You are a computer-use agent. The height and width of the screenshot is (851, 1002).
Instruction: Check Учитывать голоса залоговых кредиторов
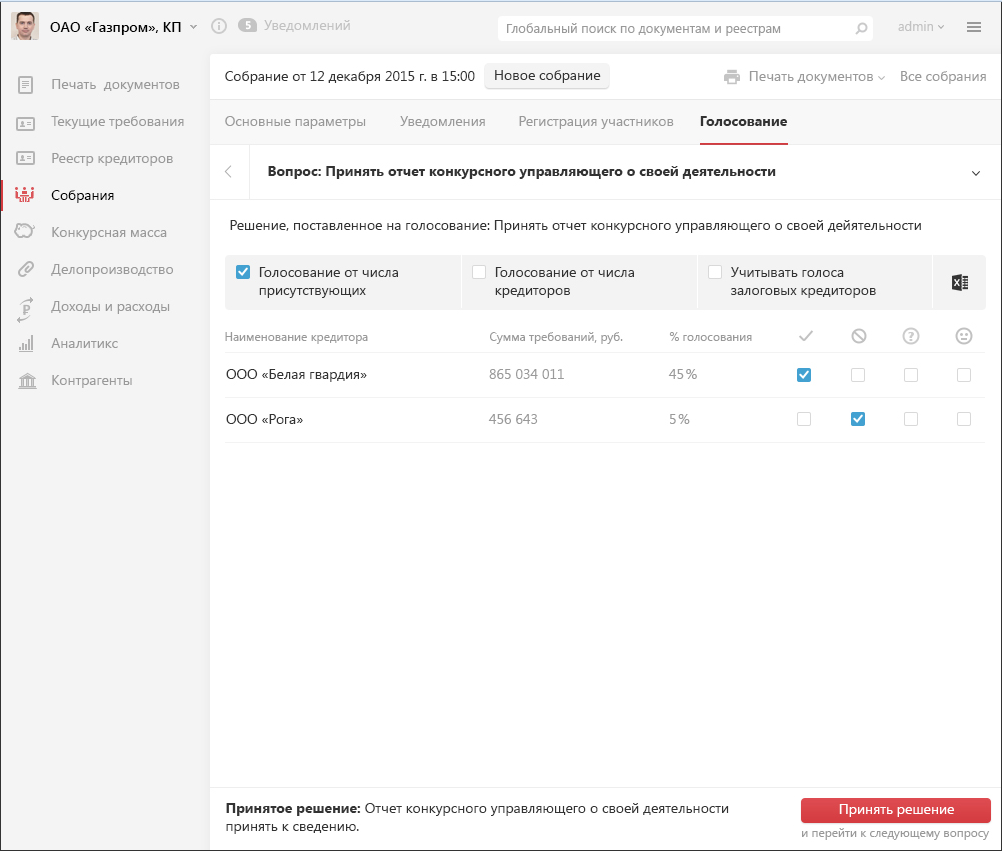[715, 272]
